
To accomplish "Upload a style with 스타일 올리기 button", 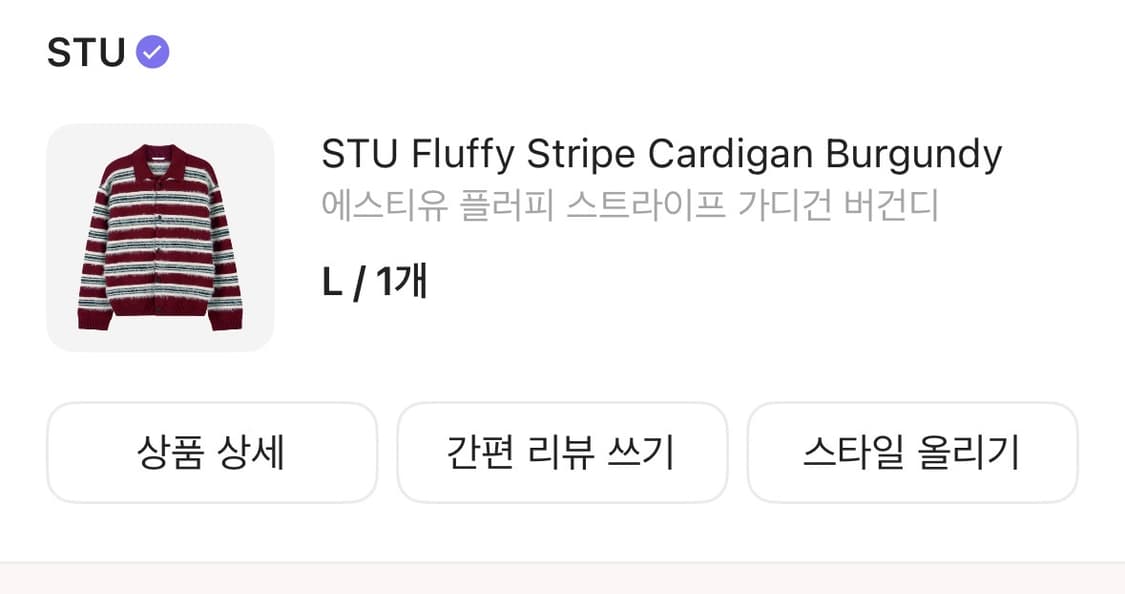I will coord(912,452).
